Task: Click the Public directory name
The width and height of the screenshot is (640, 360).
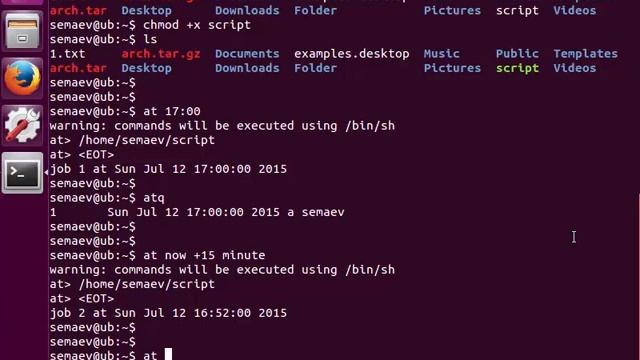Action: [x=517, y=54]
